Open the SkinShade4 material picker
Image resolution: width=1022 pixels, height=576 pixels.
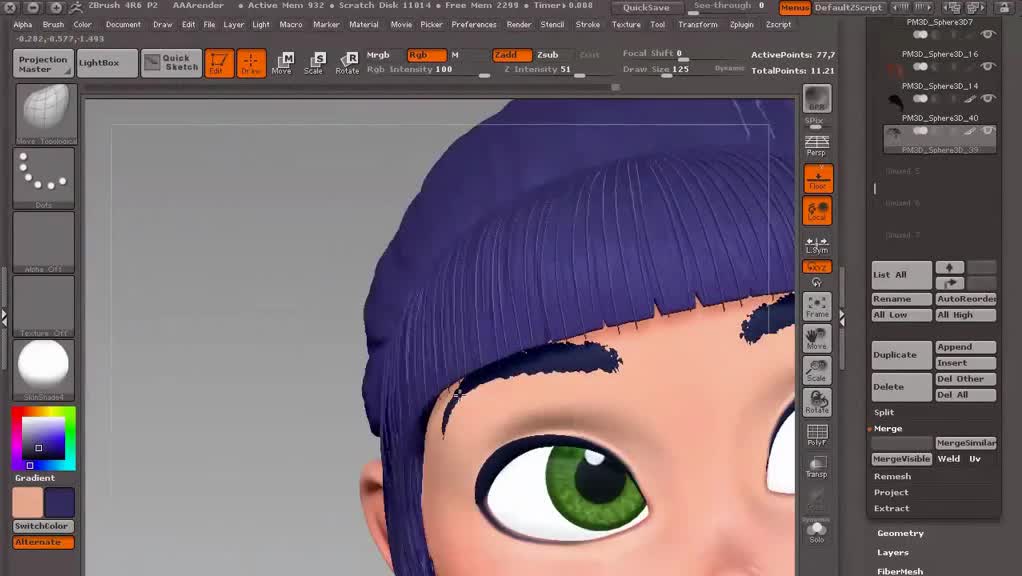44,369
